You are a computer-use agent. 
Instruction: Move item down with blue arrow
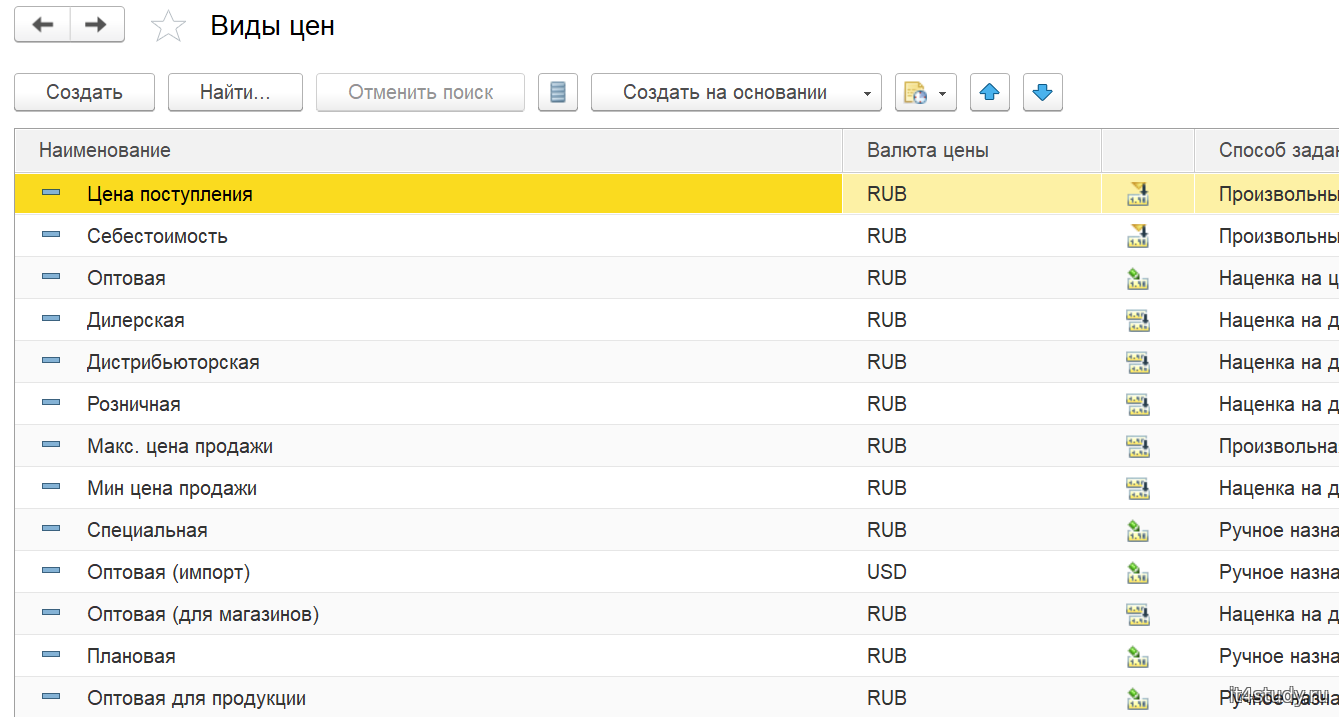coord(1042,92)
